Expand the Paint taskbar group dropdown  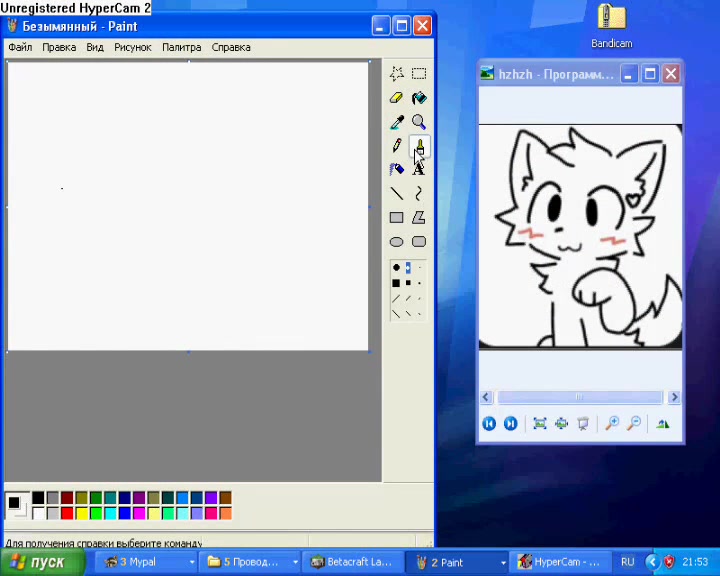pyautogui.click(x=503, y=562)
